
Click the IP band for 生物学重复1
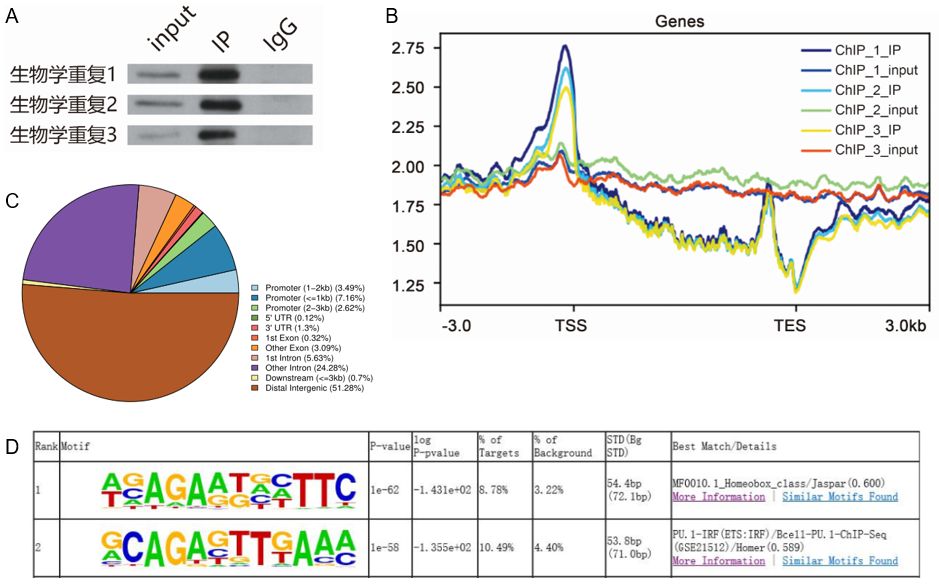[x=216, y=74]
